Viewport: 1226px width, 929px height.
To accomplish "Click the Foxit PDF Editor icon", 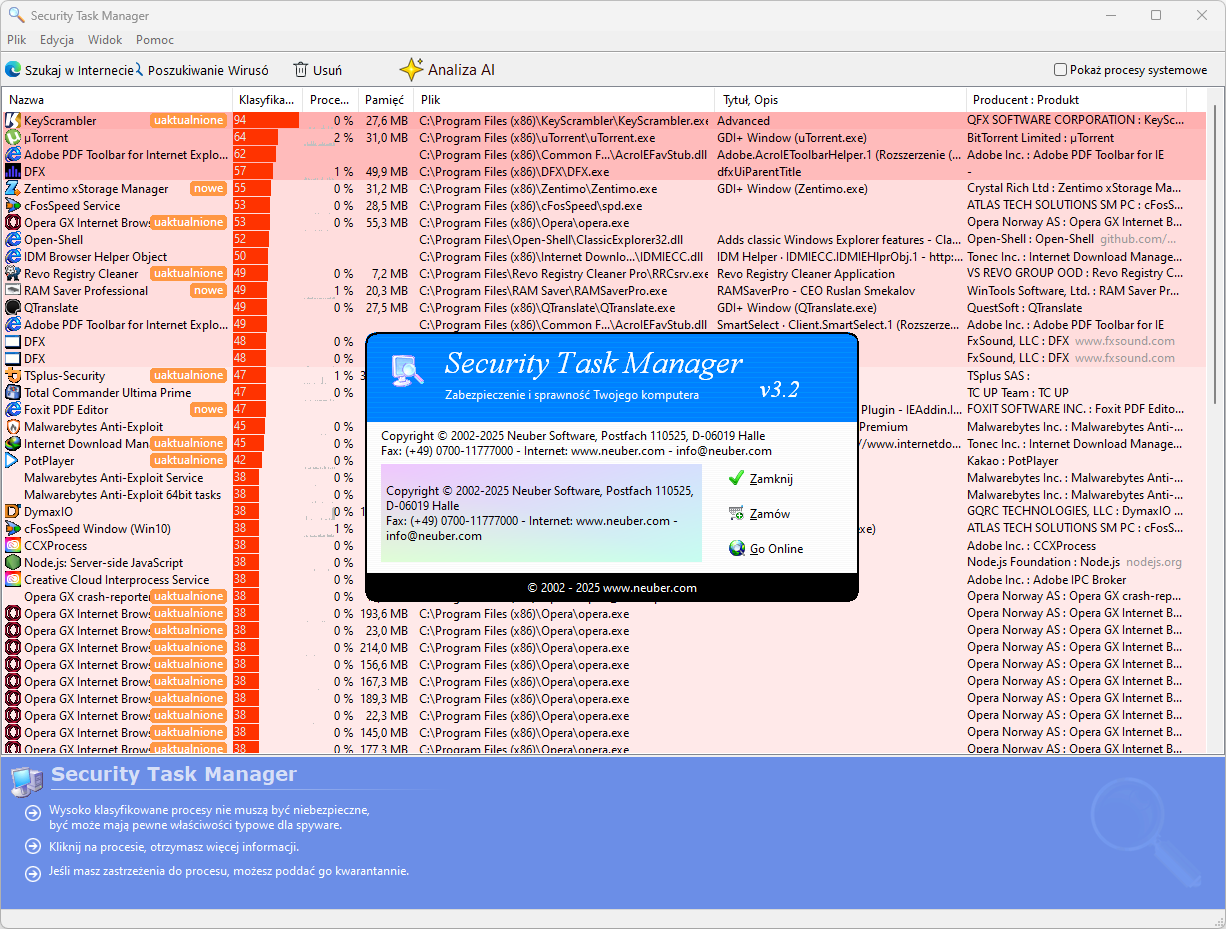I will tap(13, 410).
